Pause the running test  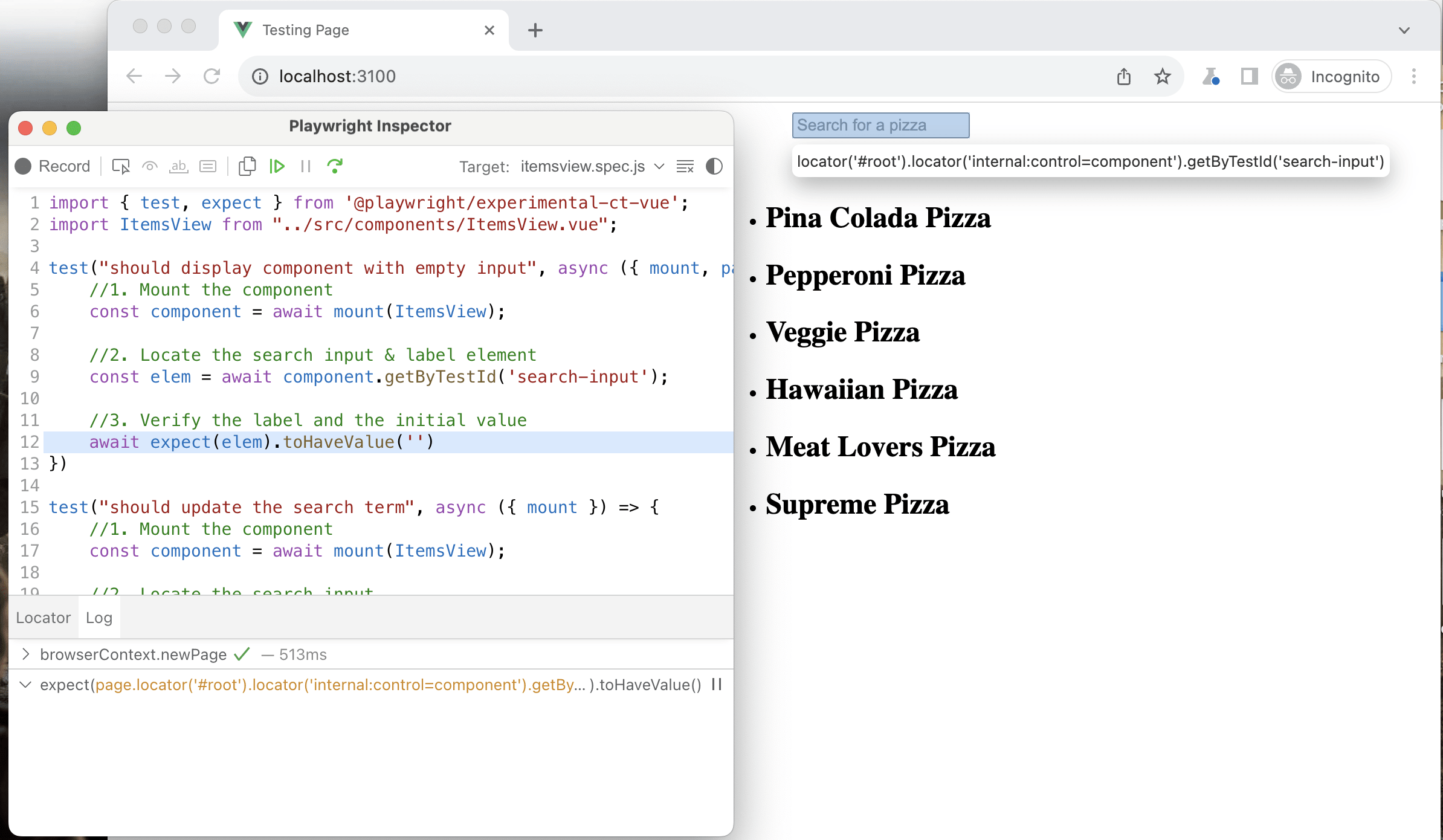click(x=306, y=166)
